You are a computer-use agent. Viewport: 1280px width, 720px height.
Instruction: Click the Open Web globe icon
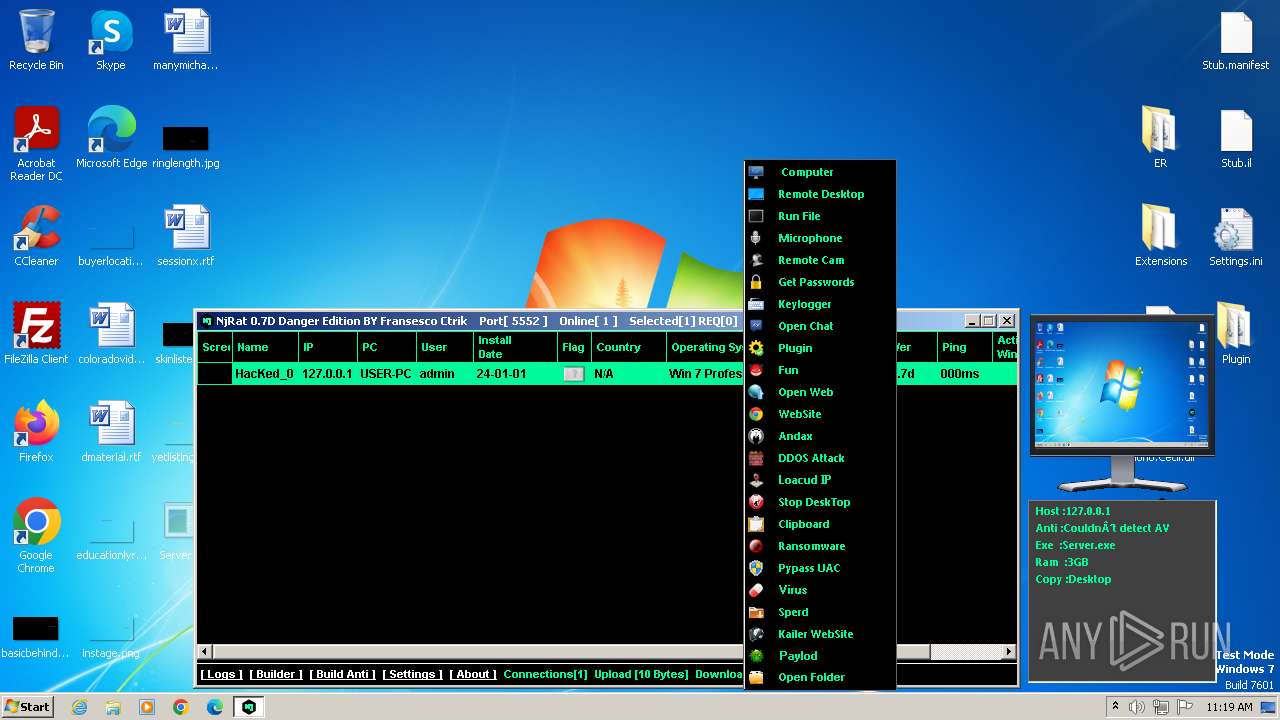(756, 392)
